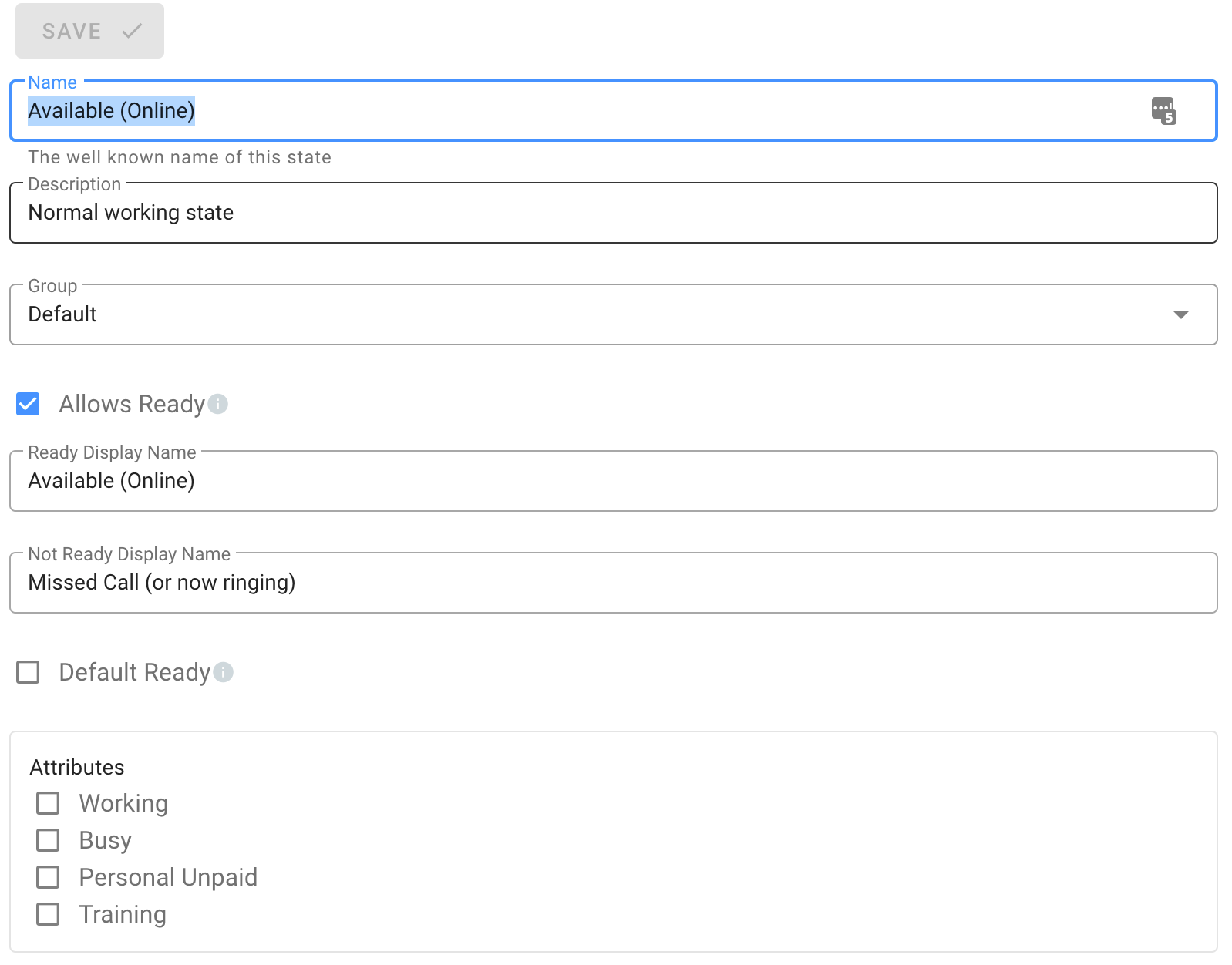1232x965 pixels.
Task: Check the Working attribute
Action: pos(48,803)
